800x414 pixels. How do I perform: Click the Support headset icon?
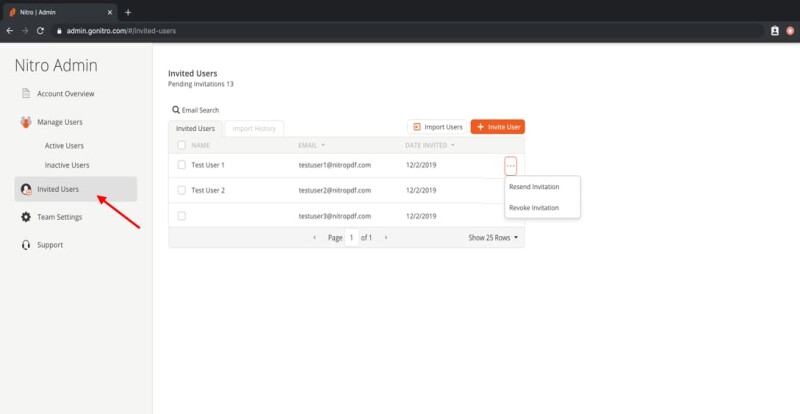26,245
